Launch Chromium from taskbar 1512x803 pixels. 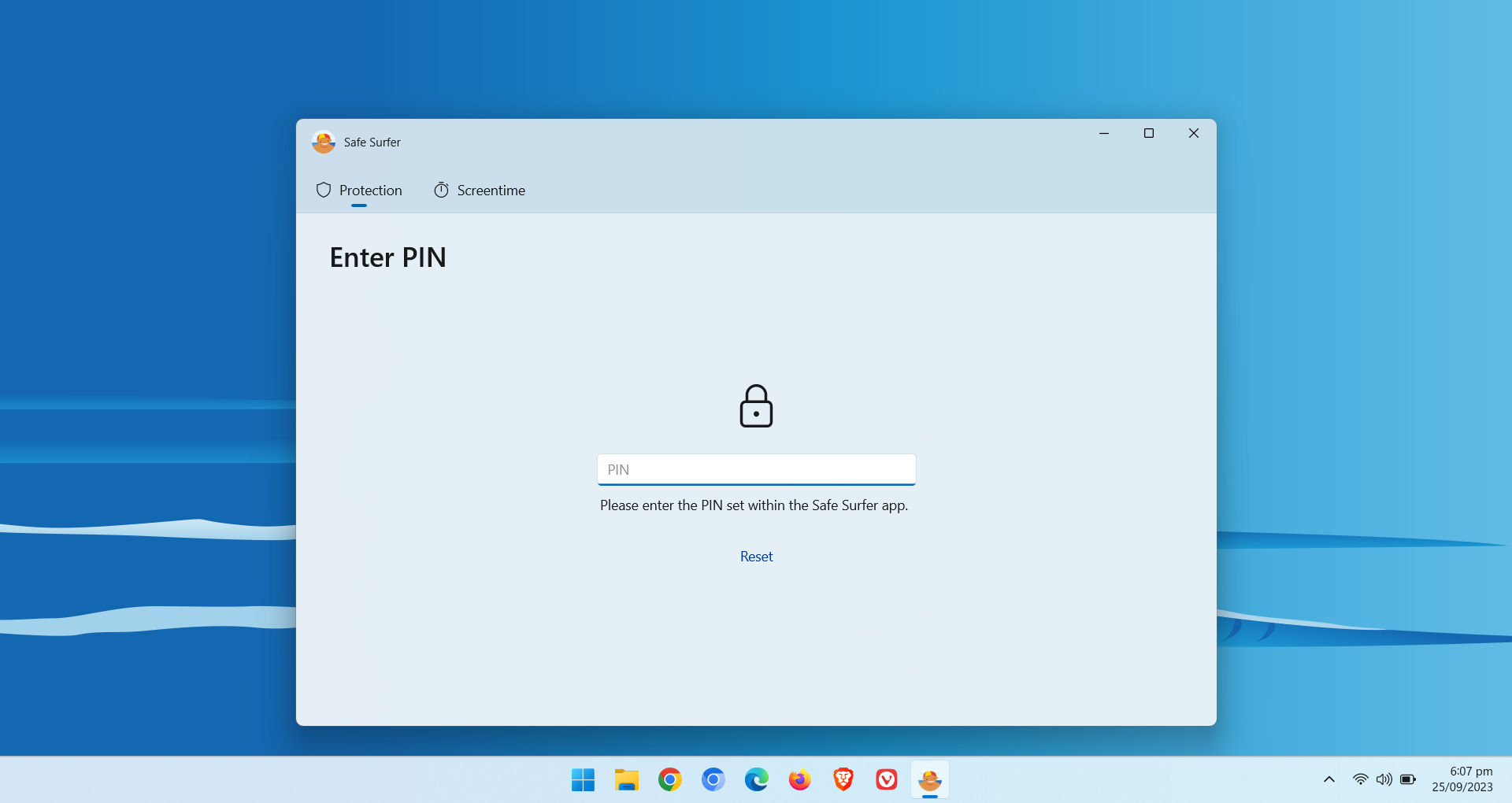point(713,779)
